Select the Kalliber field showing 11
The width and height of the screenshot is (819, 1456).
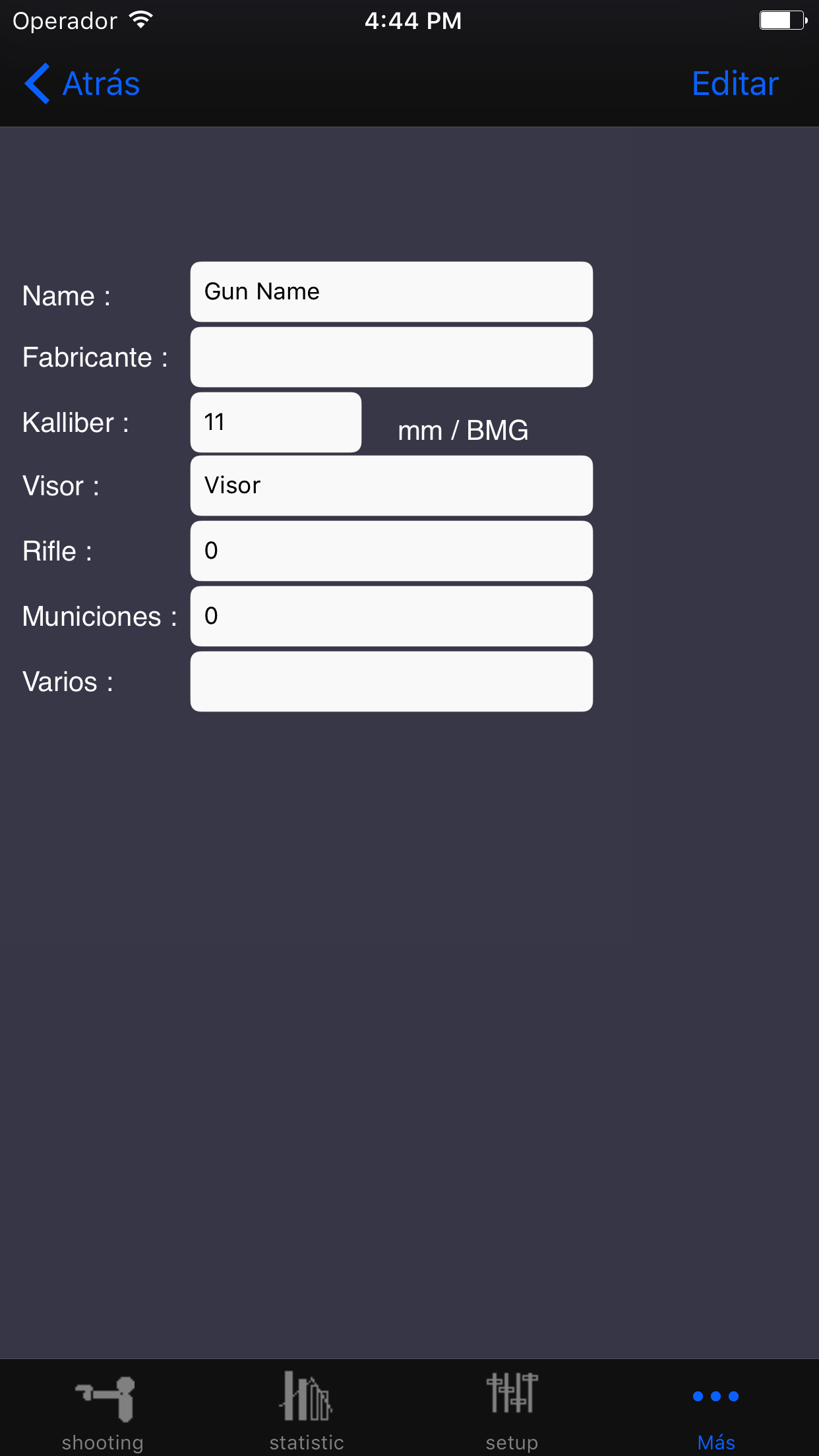[276, 423]
